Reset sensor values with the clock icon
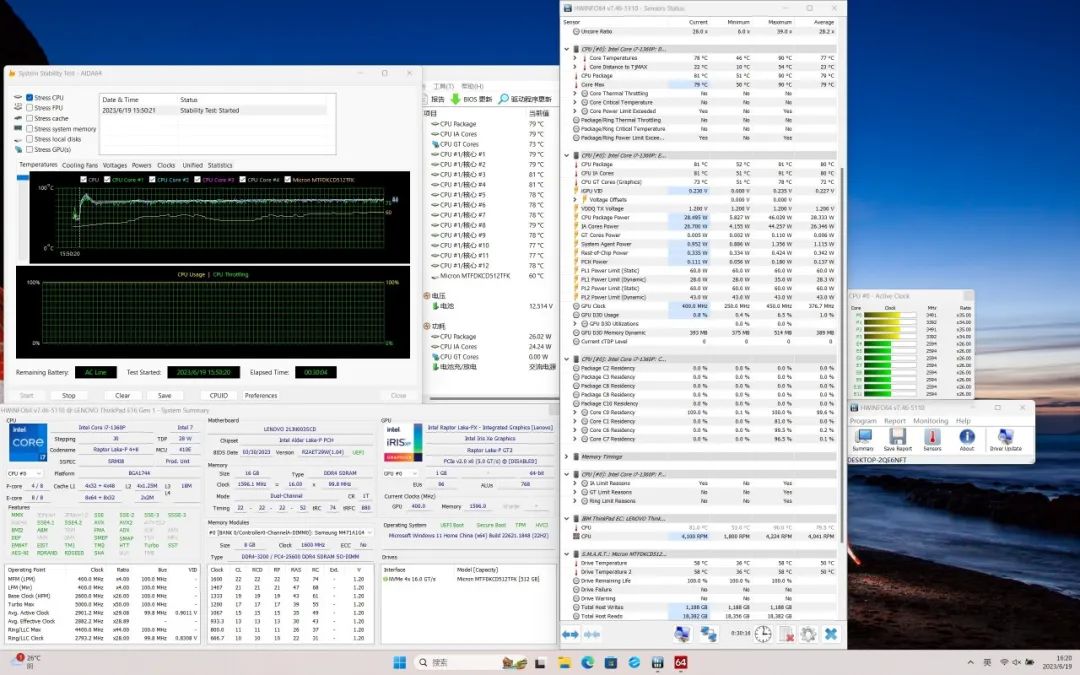 (762, 634)
